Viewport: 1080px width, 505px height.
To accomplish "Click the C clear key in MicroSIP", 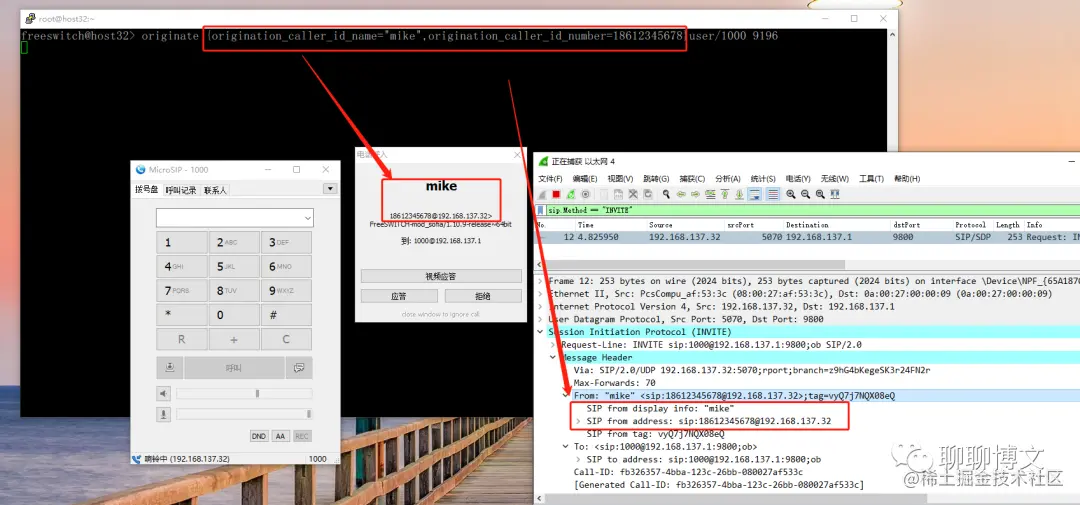I will click(x=286, y=340).
